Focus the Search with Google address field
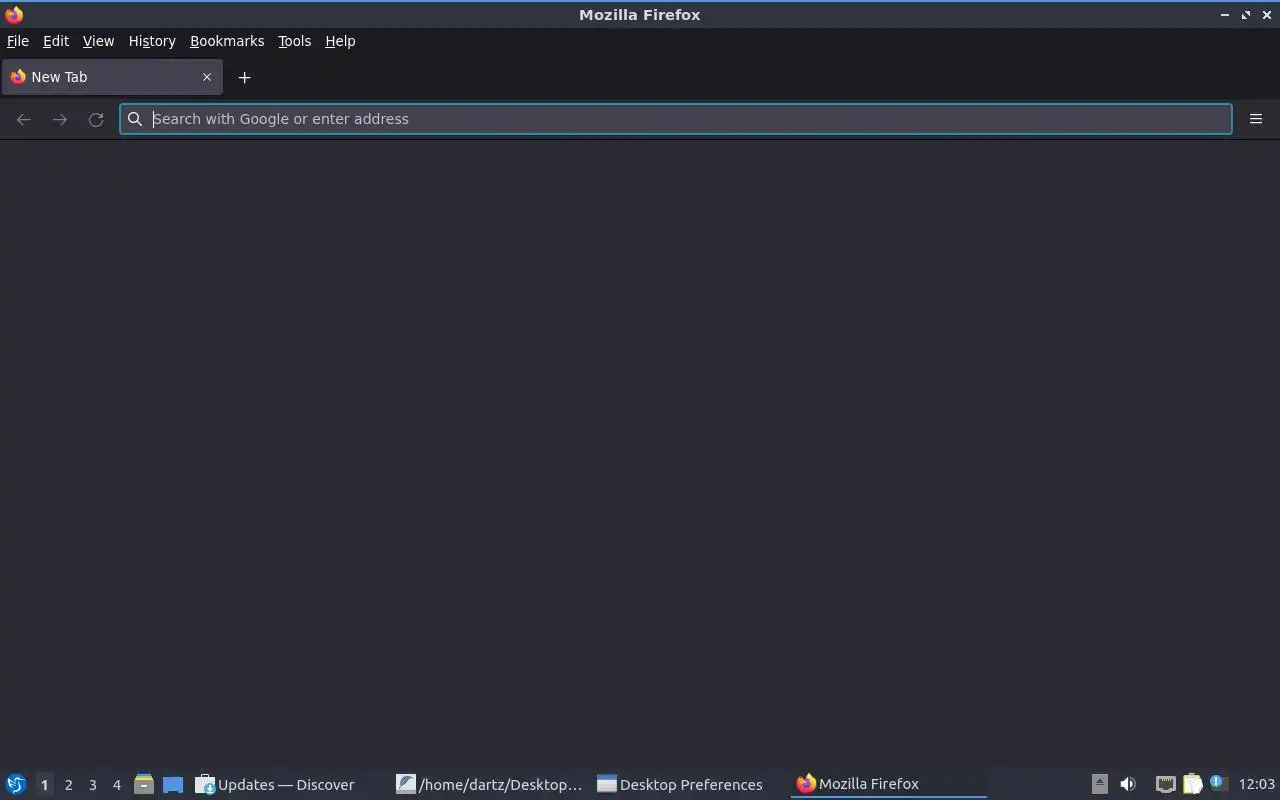Viewport: 1280px width, 800px height. [676, 119]
